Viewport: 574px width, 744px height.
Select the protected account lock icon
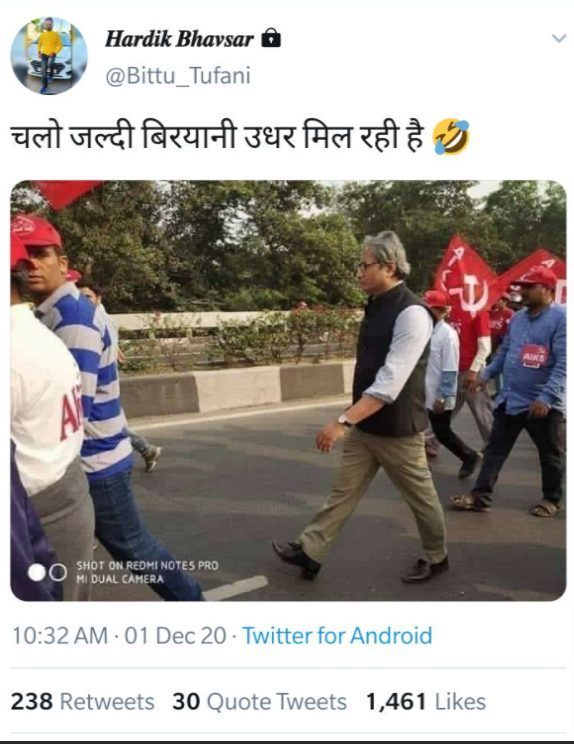271,38
